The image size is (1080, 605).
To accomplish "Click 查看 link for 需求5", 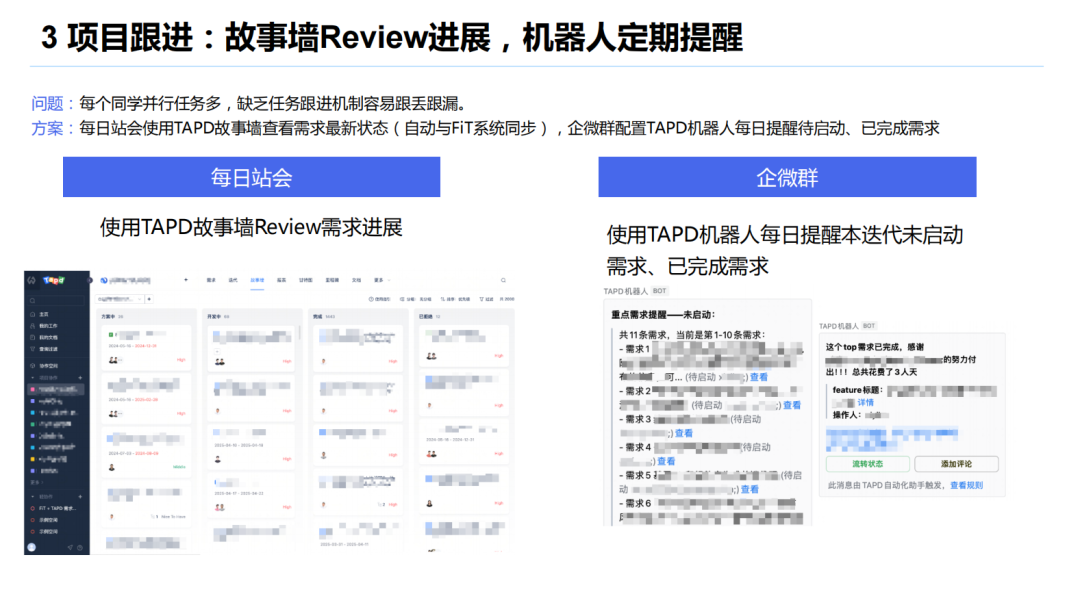I will (x=749, y=489).
